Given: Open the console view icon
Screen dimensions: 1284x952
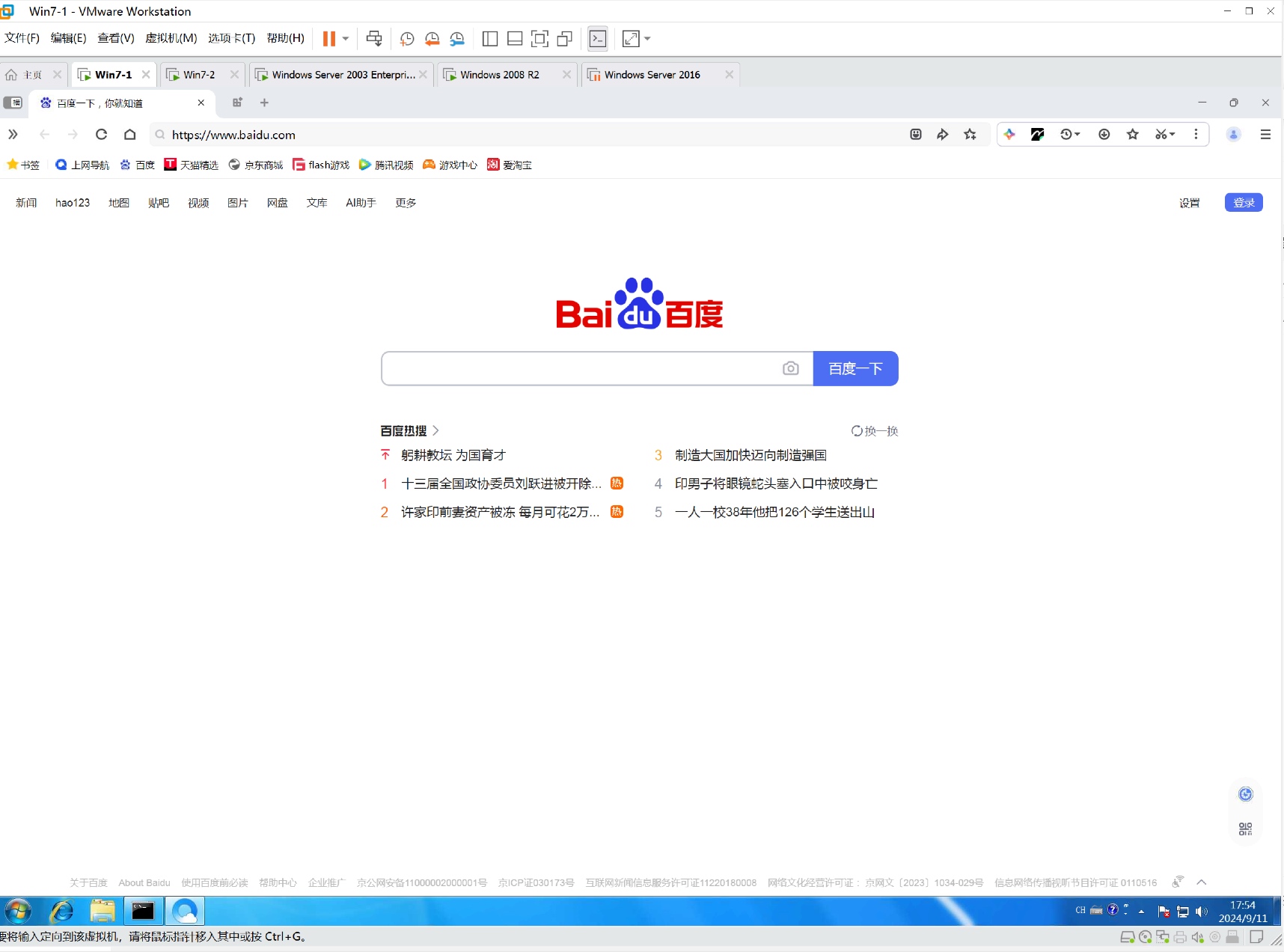Looking at the screenshot, I should [598, 39].
